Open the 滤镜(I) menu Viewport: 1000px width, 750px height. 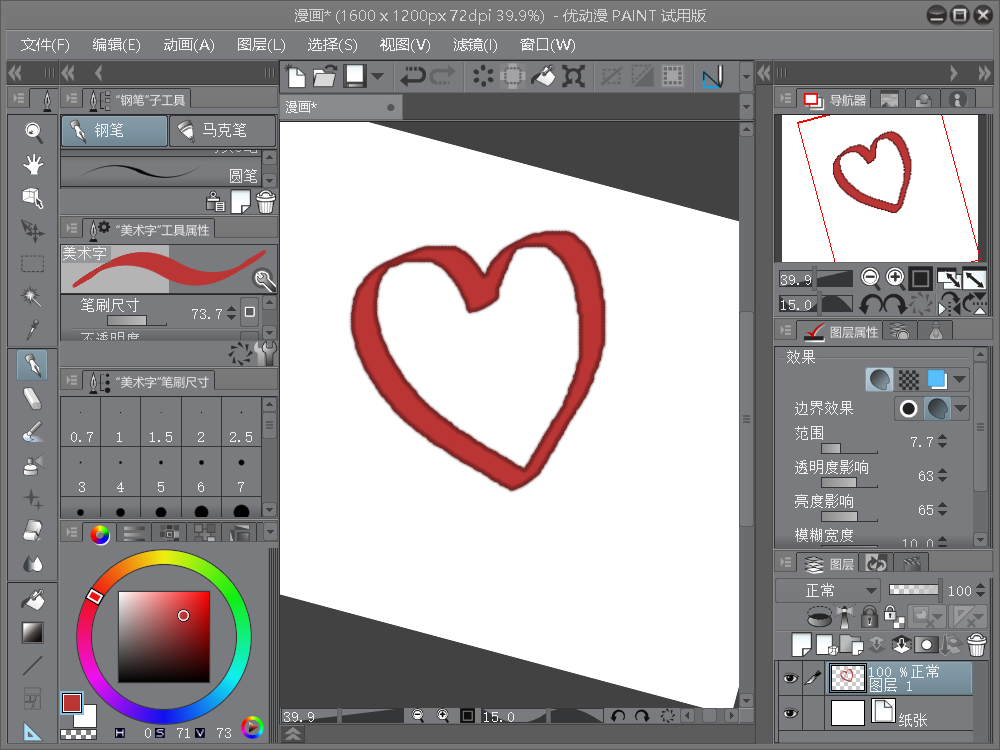475,45
